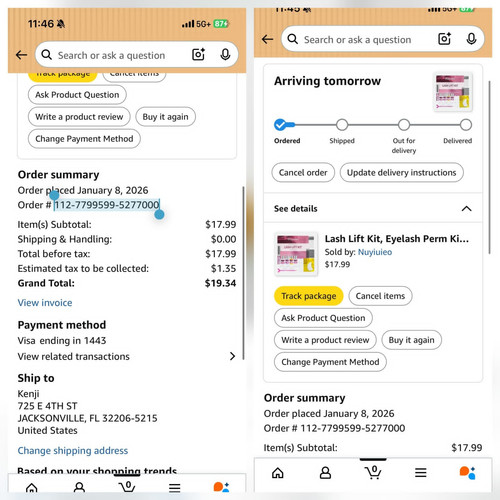Viewport: 500px width, 500px height.
Task: Expand View related transactions chevron
Action: point(232,356)
